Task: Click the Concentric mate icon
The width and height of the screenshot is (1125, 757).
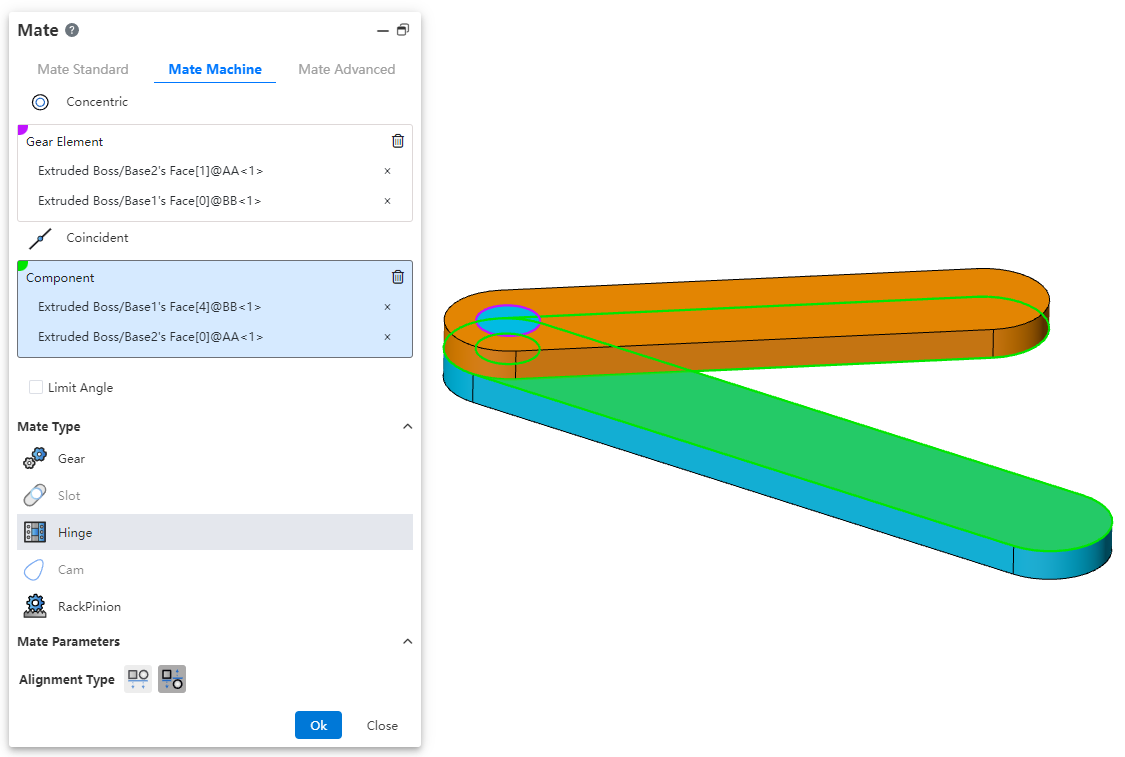Action: [40, 102]
